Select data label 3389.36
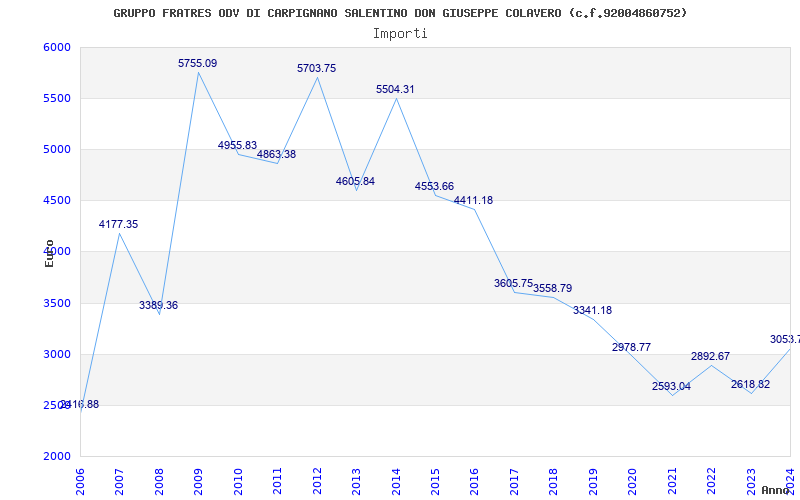Image resolution: width=800 pixels, height=500 pixels. click(158, 305)
